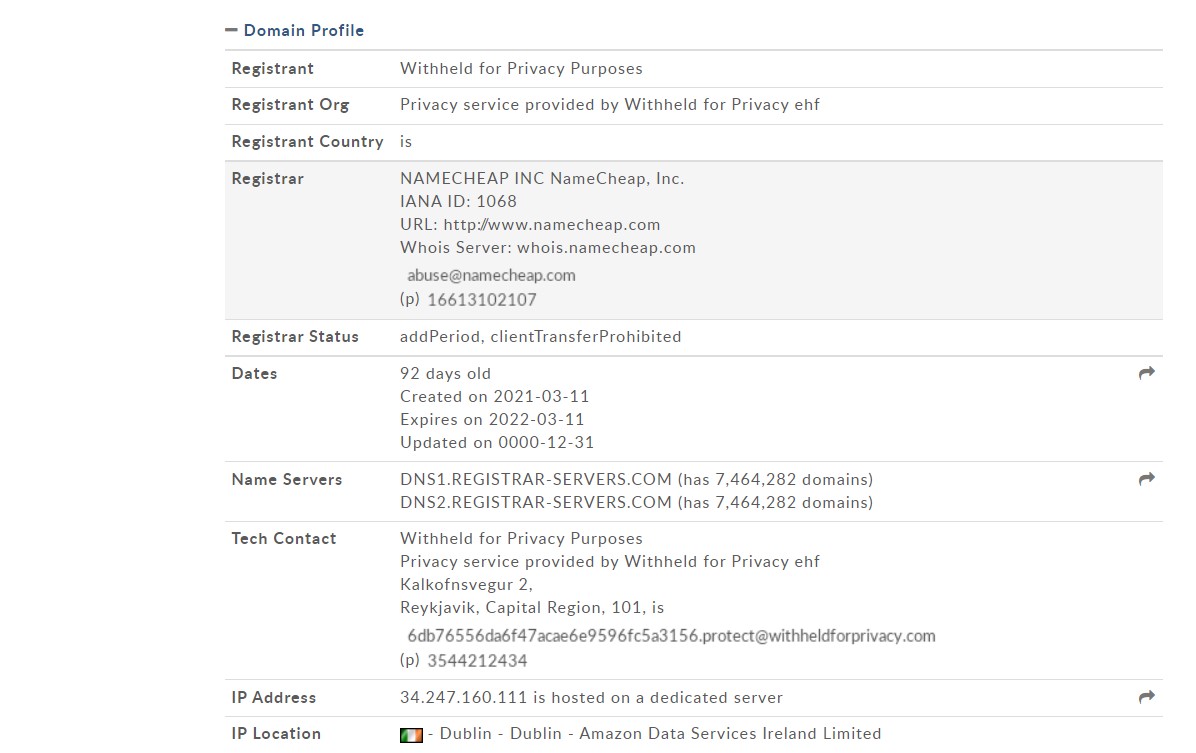Click abuse@namecheap.com email address
The height and width of the screenshot is (753, 1196).
point(491,275)
